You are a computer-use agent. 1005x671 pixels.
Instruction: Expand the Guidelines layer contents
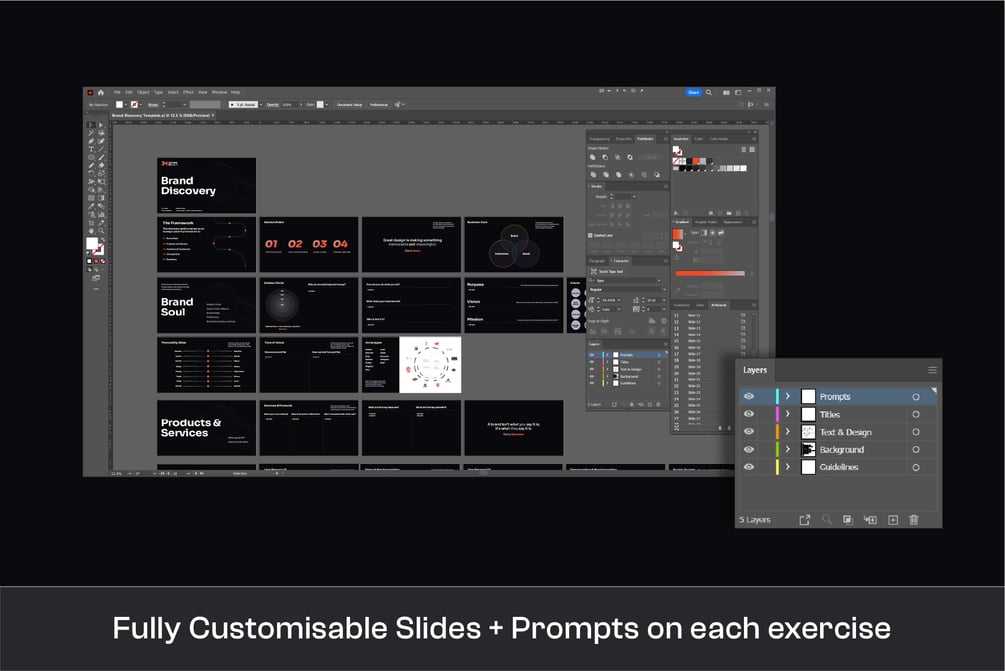(788, 467)
